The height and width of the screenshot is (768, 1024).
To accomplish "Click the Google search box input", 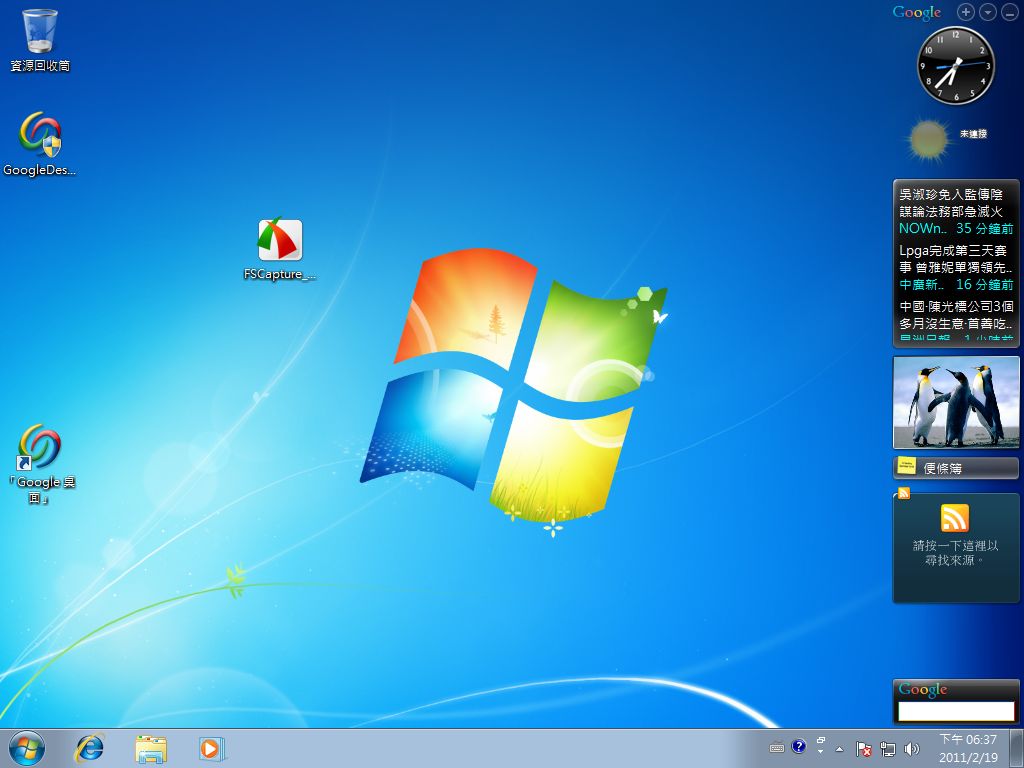I will (x=956, y=711).
